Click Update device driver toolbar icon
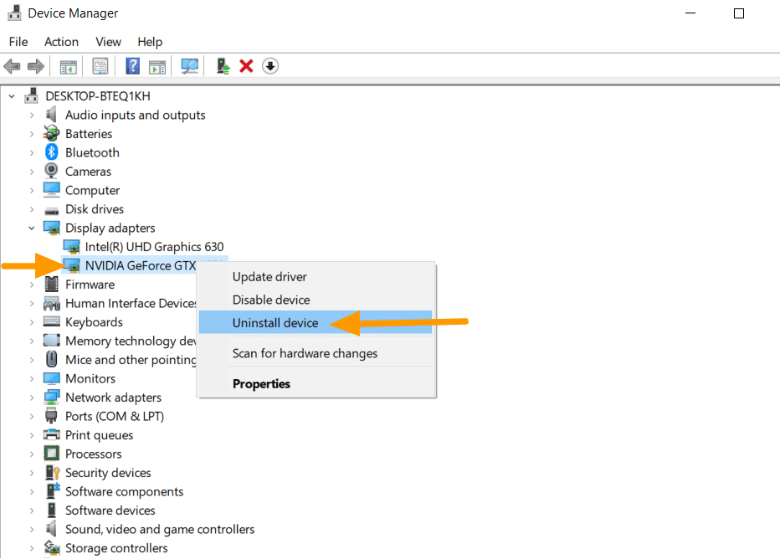This screenshot has height=558, width=780. [223, 66]
